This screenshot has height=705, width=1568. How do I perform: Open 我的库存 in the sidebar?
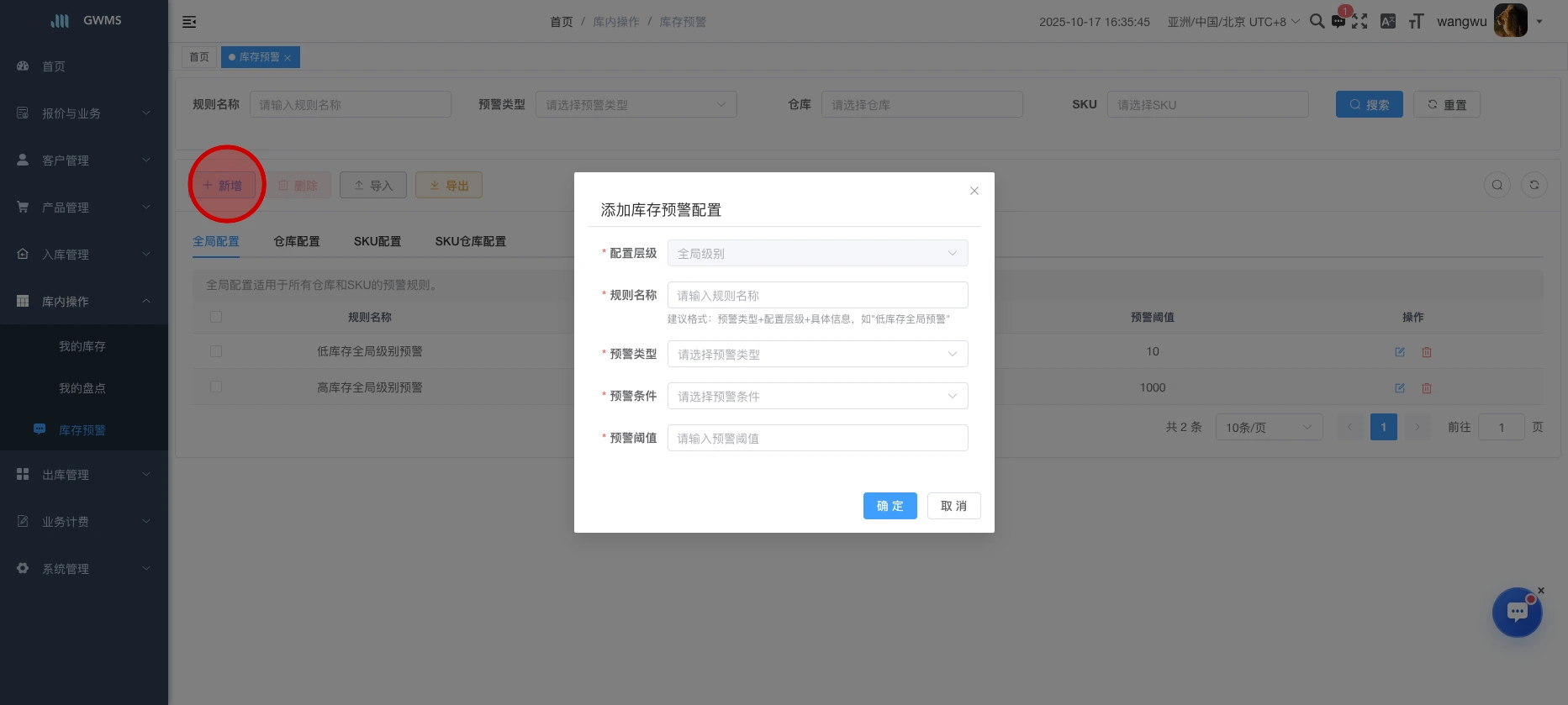click(x=82, y=346)
